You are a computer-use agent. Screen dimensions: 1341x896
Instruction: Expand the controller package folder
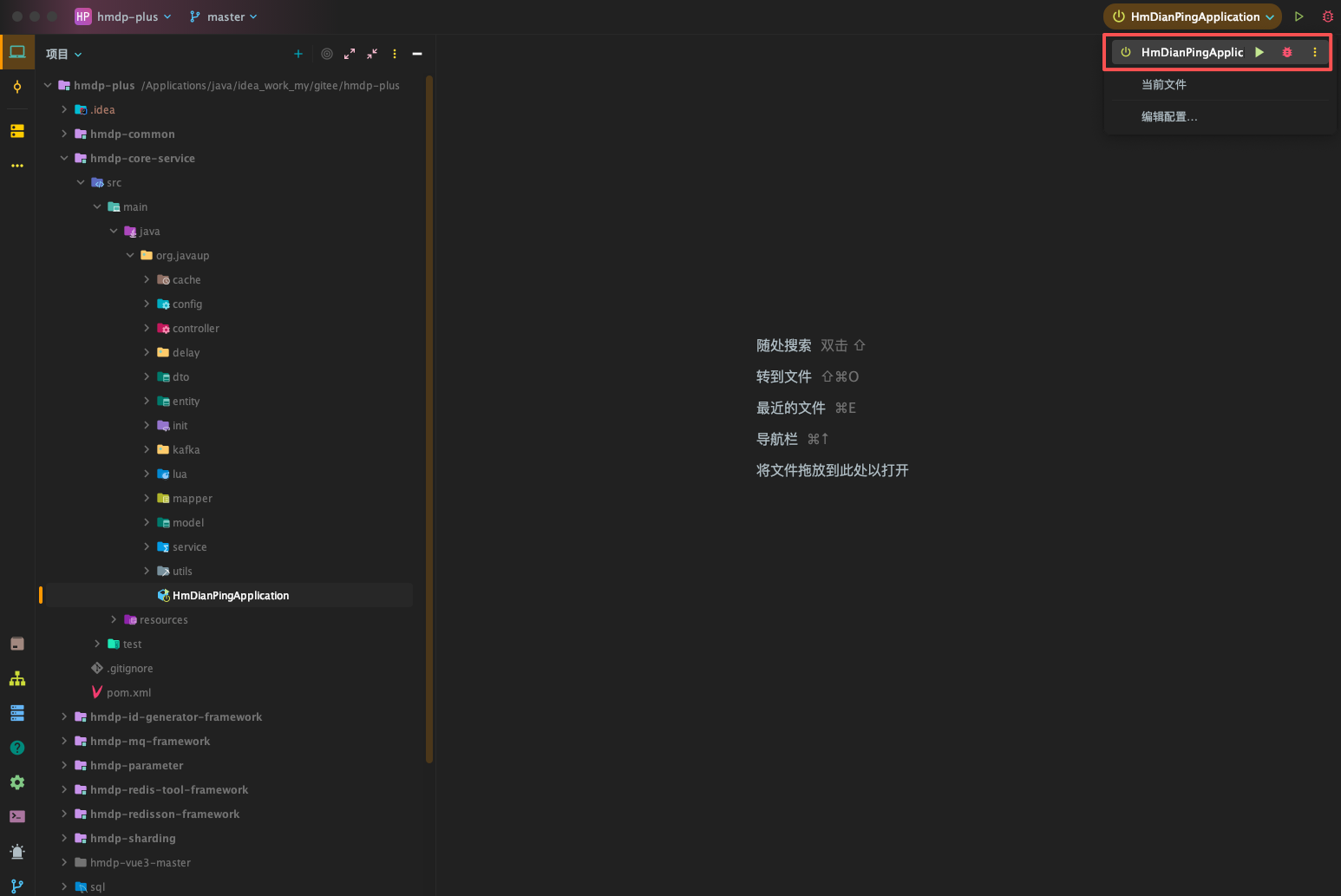coord(147,329)
